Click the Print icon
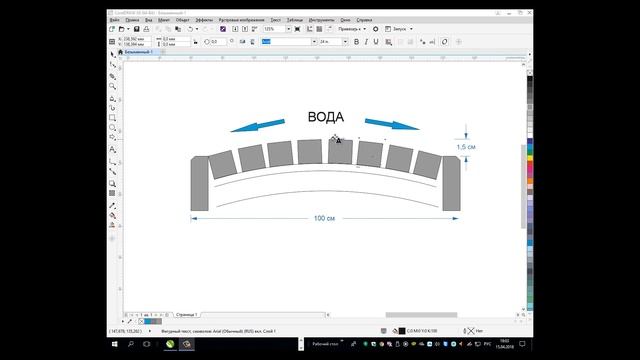640x360 pixels. pos(146,29)
